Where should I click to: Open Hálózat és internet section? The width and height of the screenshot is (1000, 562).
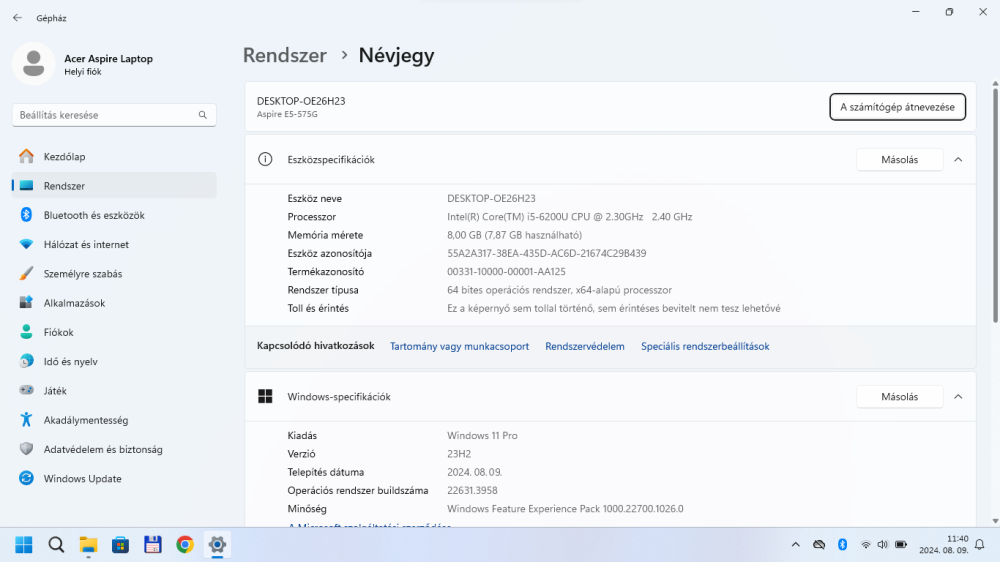tap(86, 244)
